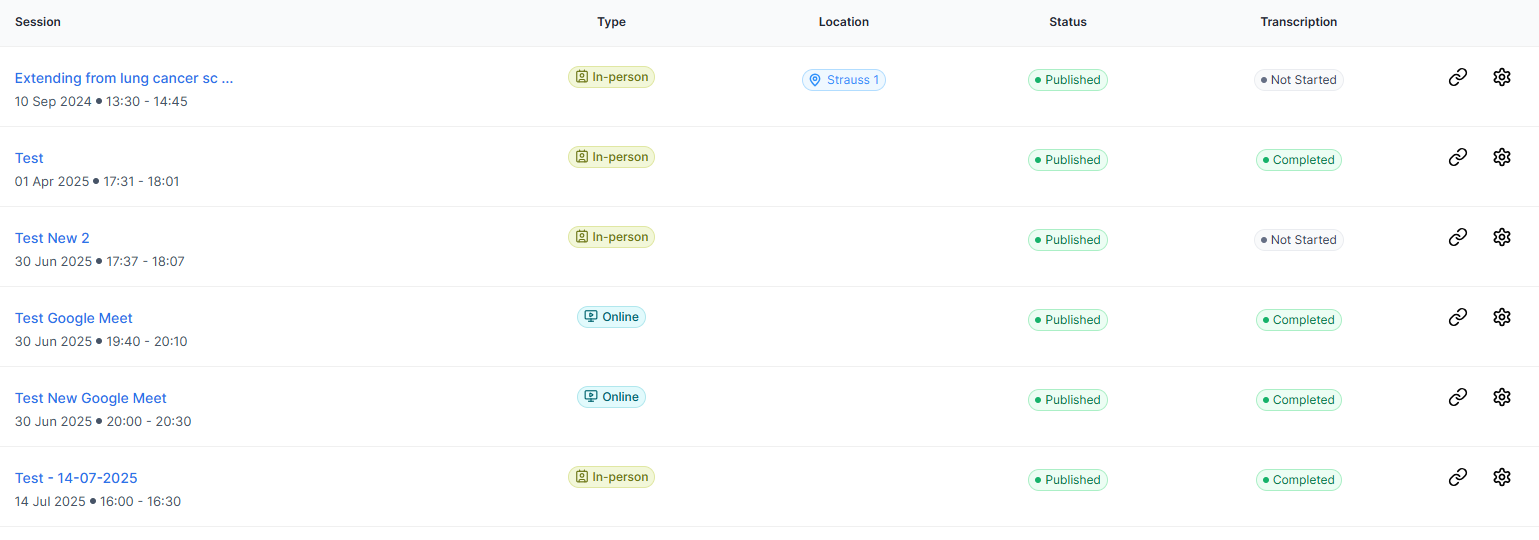
Task: Click Not Started badge for Test New 2
Action: [x=1298, y=240]
